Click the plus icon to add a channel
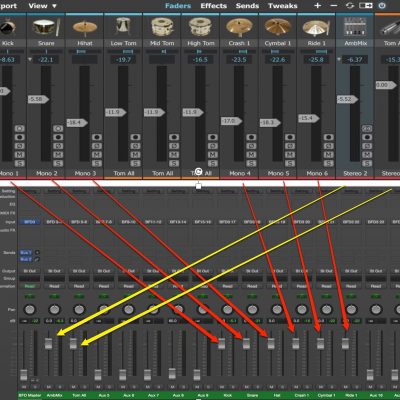This screenshot has height=400, width=400. [x=317, y=6]
